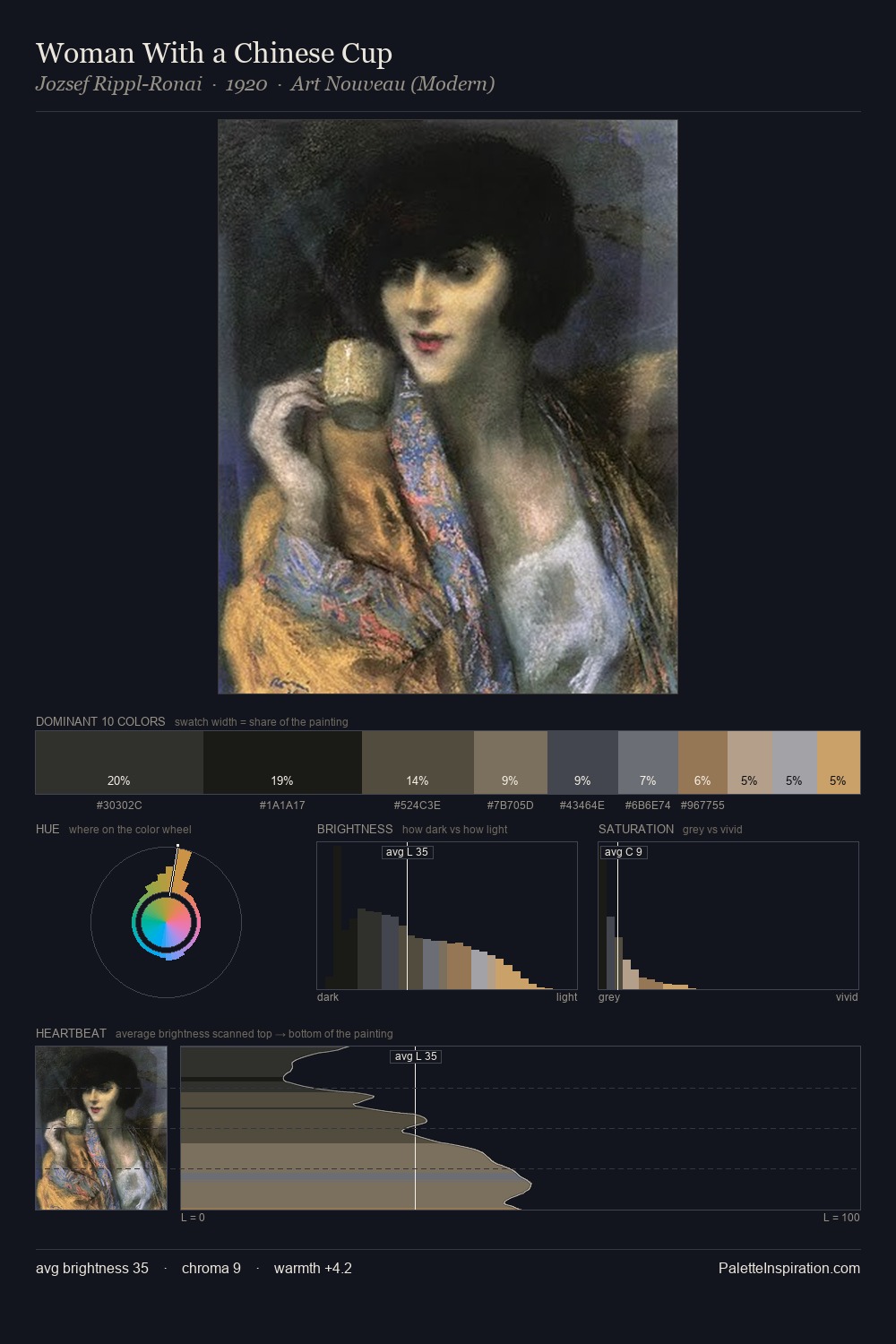Click the hex label #6B6E74
This screenshot has width=896, height=1344.
tap(648, 806)
